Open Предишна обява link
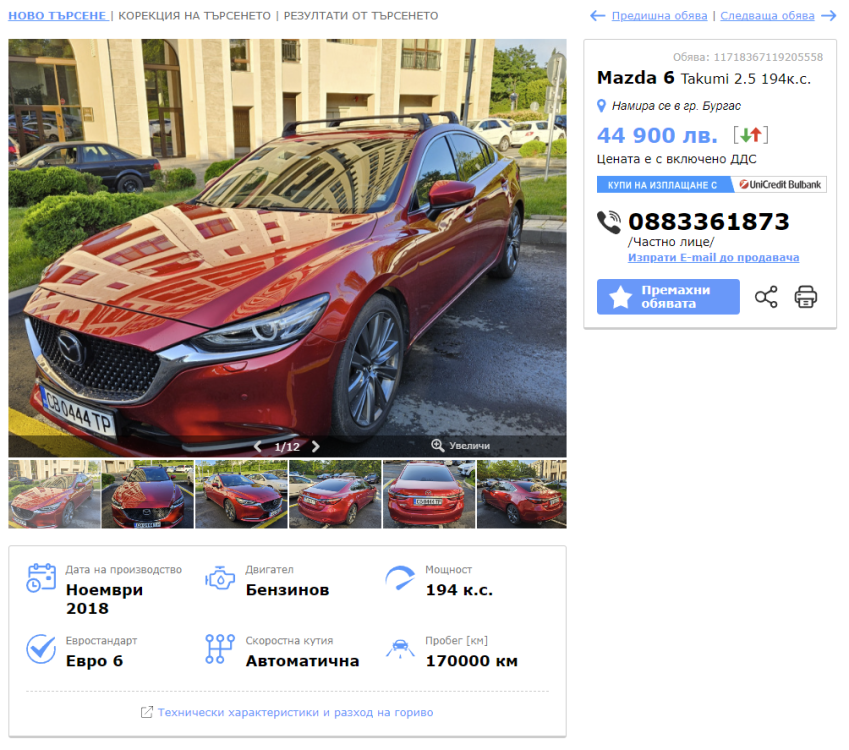 pyautogui.click(x=659, y=16)
